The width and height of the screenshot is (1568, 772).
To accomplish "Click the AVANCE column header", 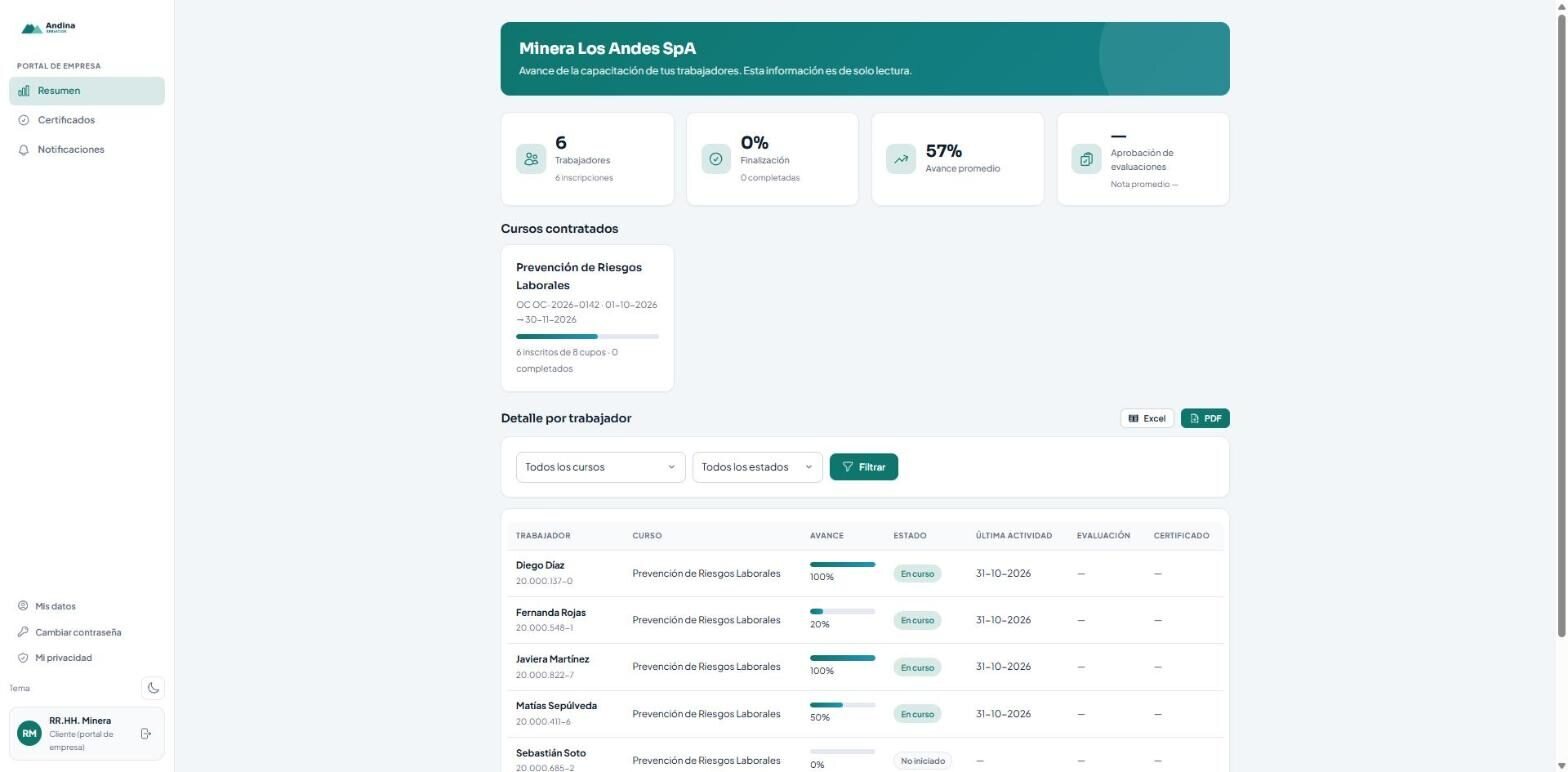I will (826, 536).
